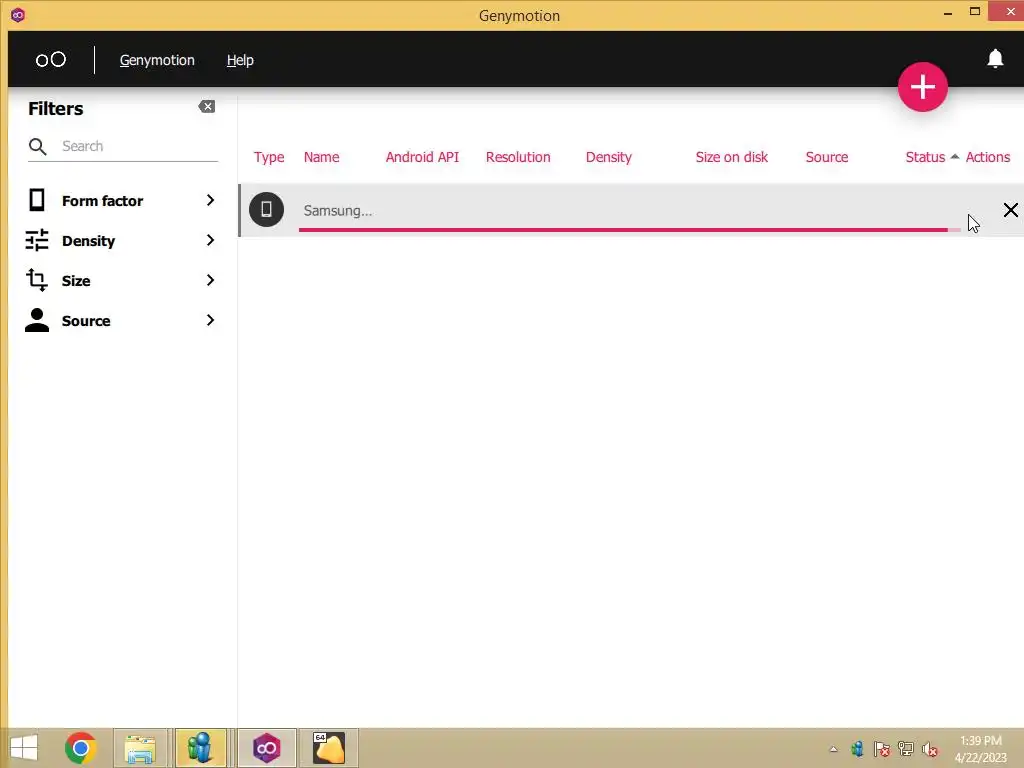
Task: Expand the Density filter chevron
Action: pos(210,240)
